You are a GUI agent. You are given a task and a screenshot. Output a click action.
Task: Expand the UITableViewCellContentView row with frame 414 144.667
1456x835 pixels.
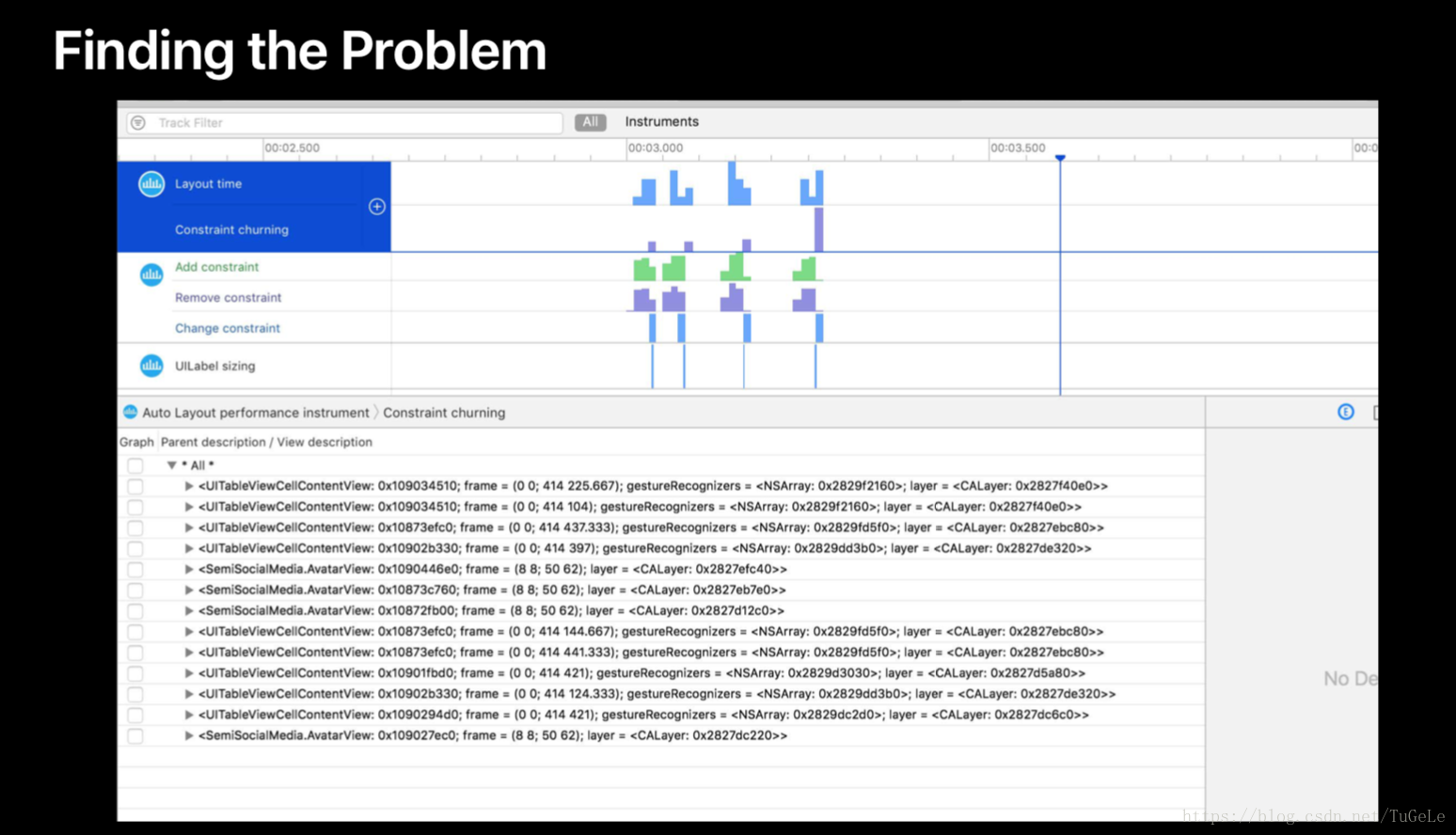click(x=189, y=632)
